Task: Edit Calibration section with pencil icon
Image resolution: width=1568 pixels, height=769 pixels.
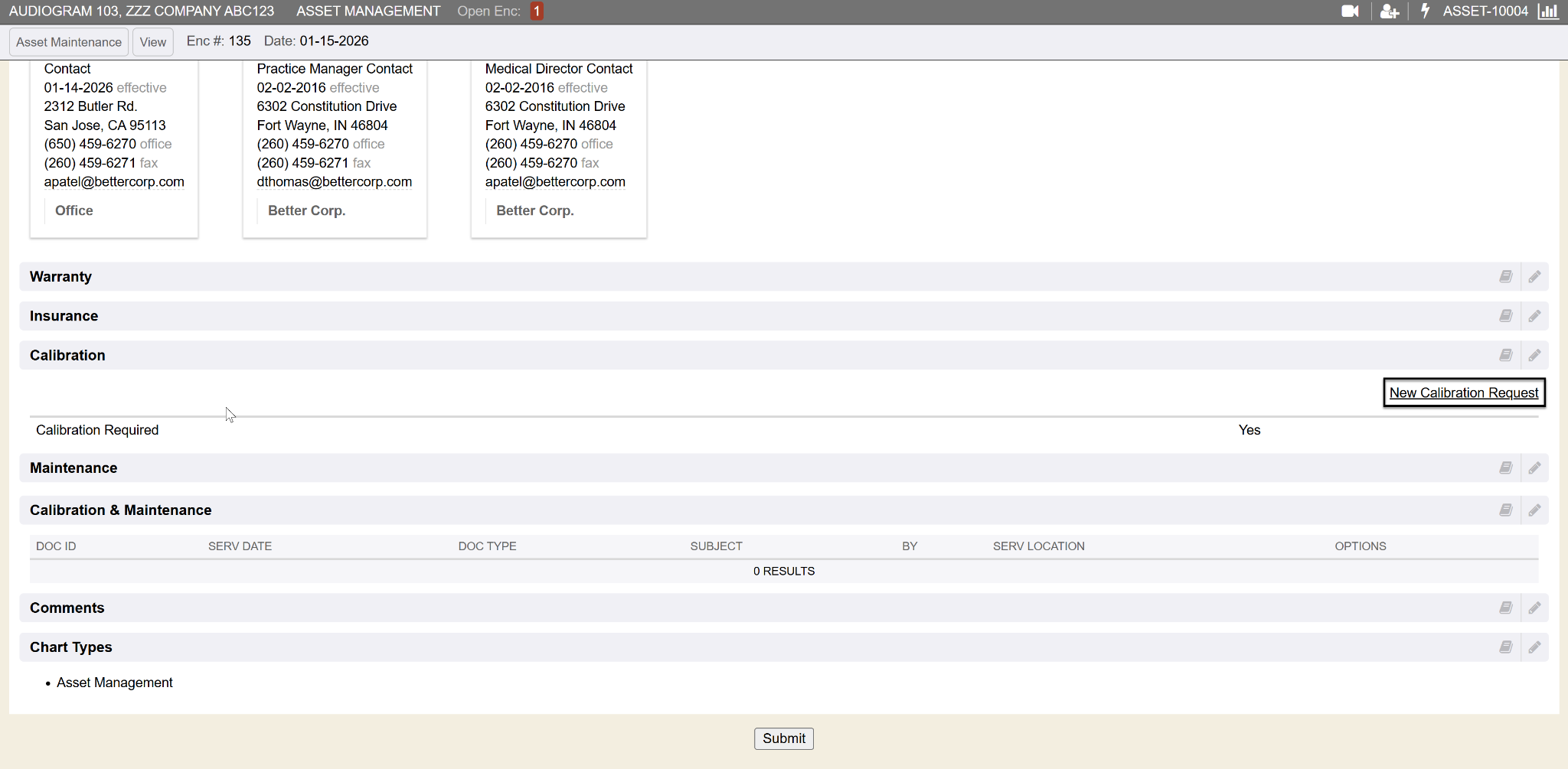Action: pyautogui.click(x=1534, y=355)
